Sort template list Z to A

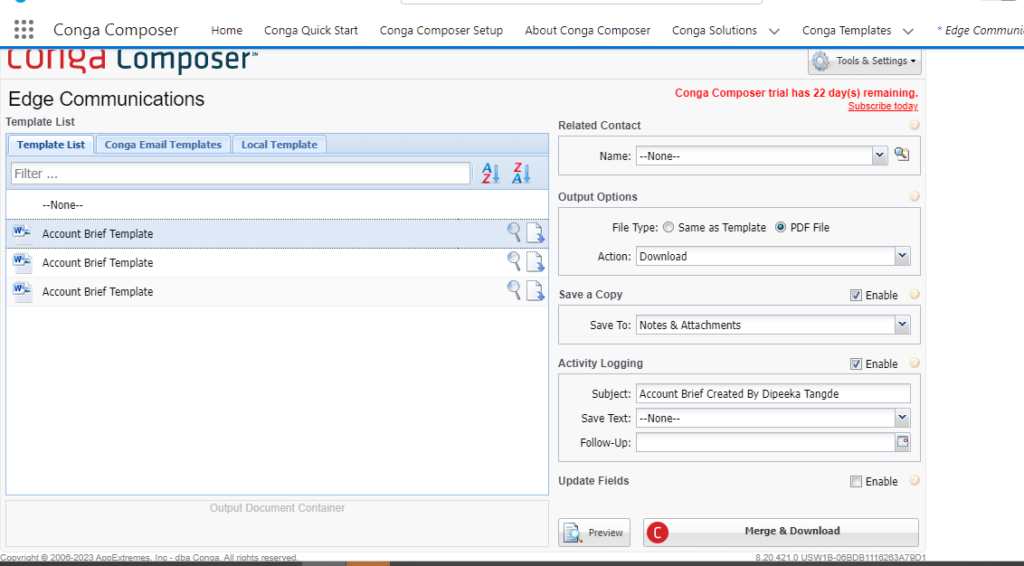click(521, 173)
